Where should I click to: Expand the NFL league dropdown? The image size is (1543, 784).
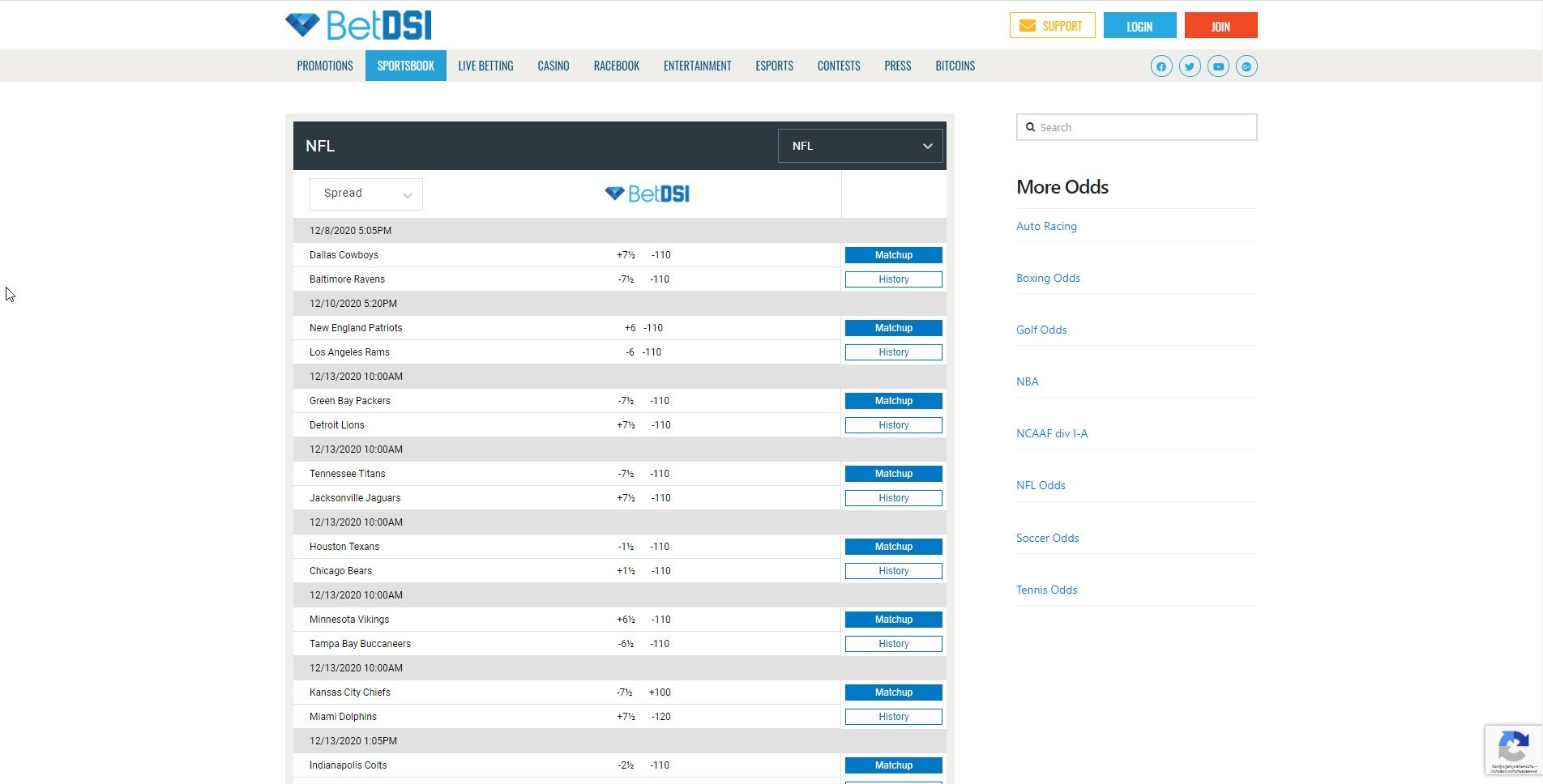[x=860, y=146]
